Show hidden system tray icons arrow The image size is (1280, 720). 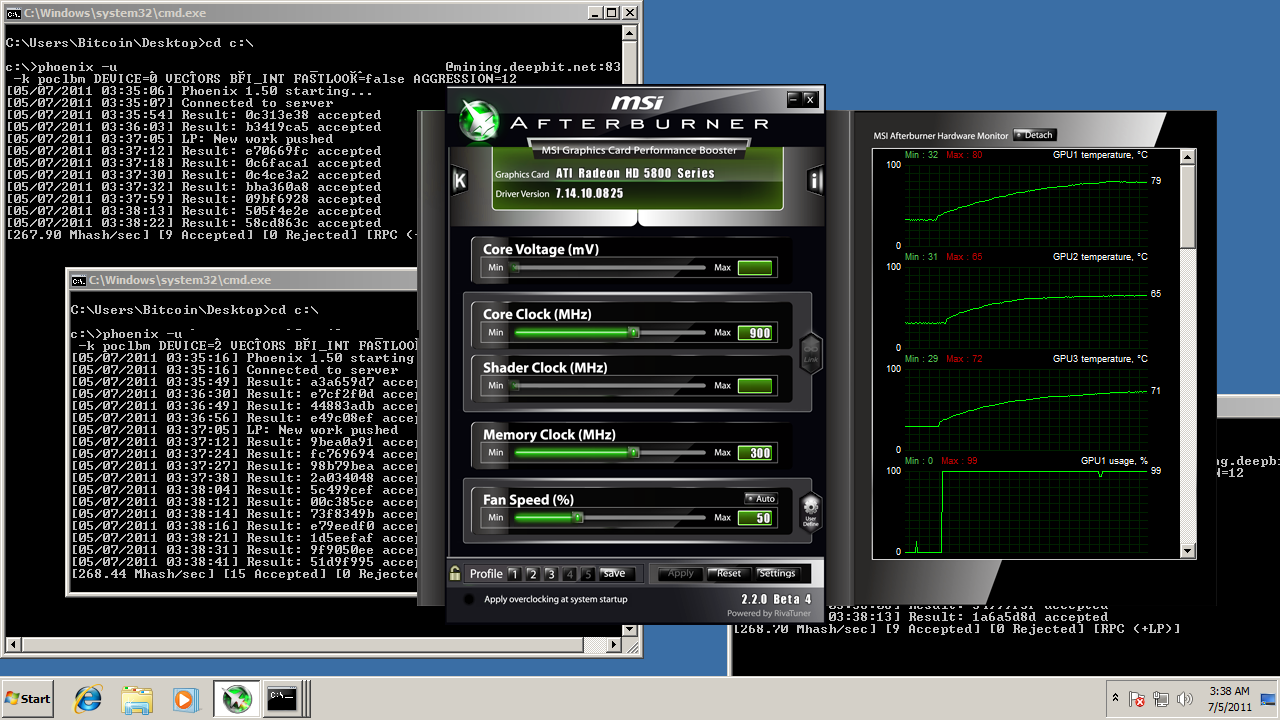[1115, 698]
